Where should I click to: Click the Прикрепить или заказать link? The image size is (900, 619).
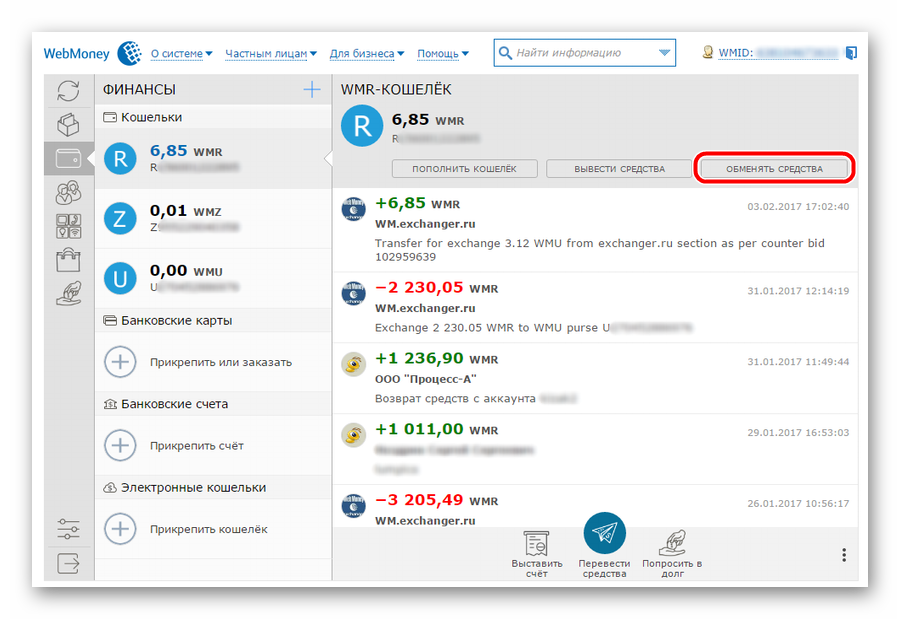click(x=221, y=362)
